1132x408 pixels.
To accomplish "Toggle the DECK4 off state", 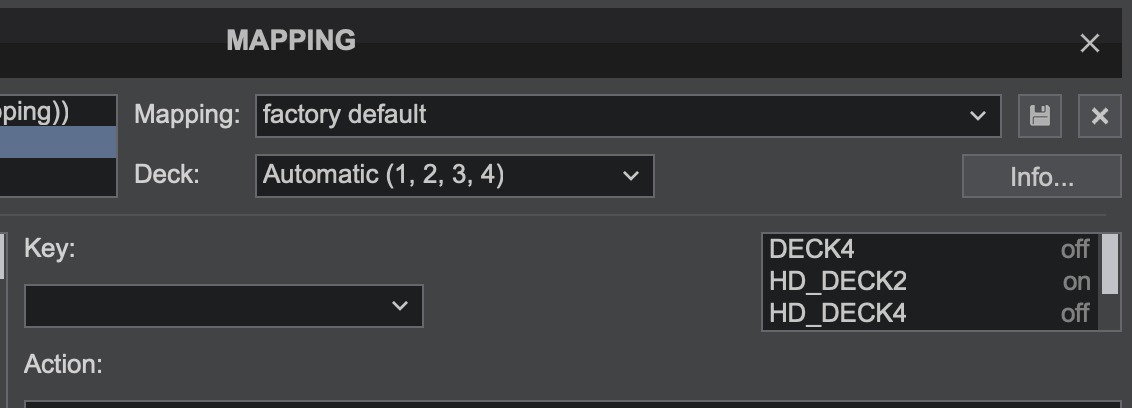I will pyautogui.click(x=1074, y=249).
